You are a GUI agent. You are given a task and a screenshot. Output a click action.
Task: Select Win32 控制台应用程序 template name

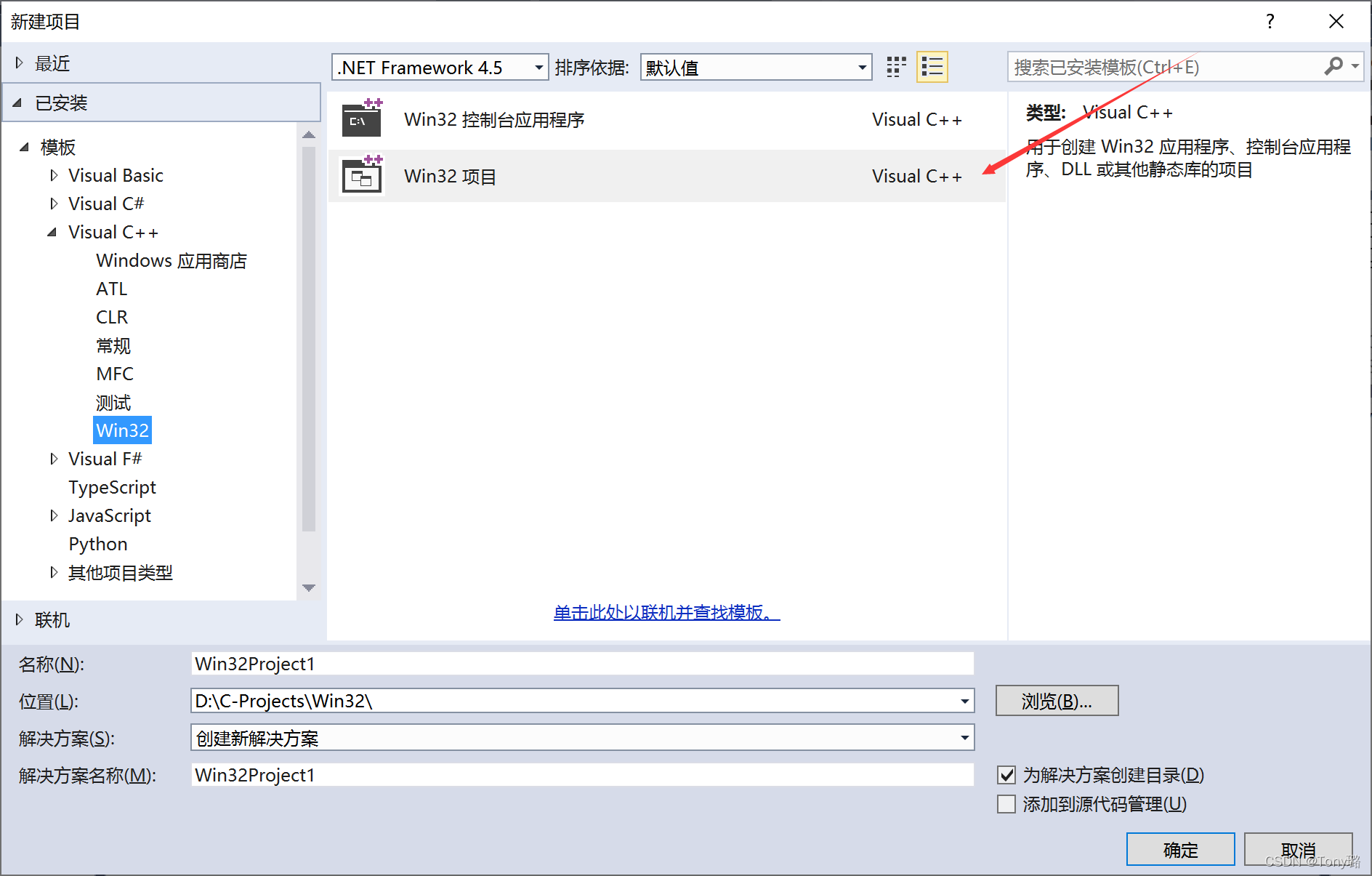coord(494,119)
